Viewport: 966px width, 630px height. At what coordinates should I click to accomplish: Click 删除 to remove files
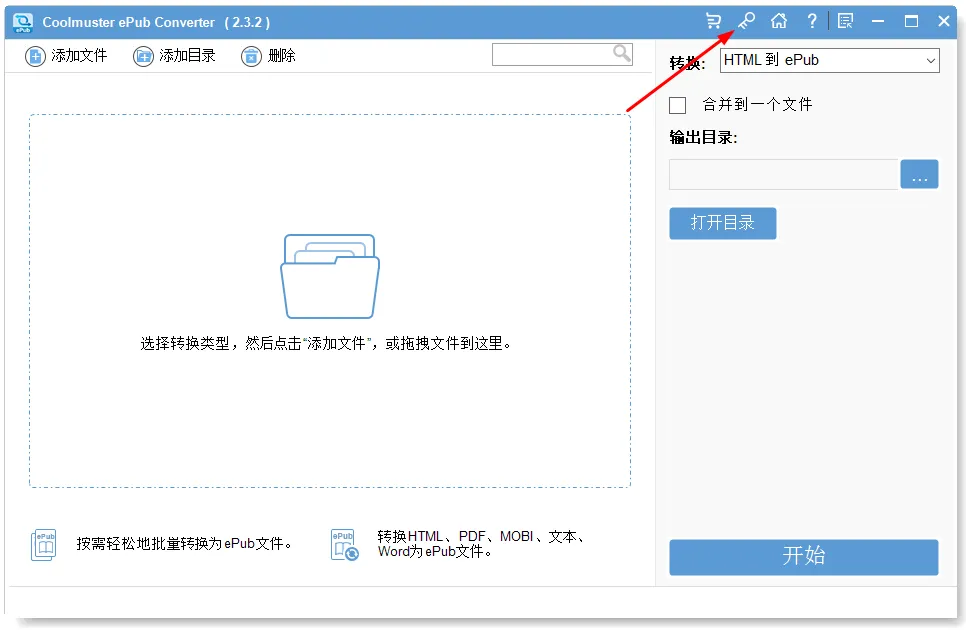click(x=268, y=56)
